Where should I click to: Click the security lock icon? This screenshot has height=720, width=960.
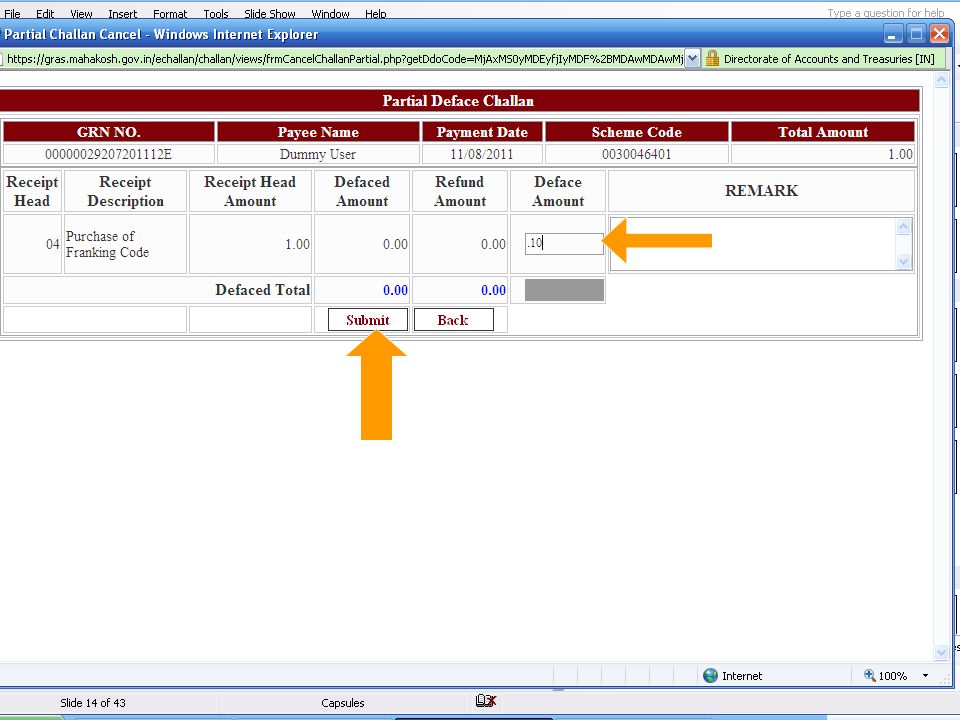click(711, 59)
